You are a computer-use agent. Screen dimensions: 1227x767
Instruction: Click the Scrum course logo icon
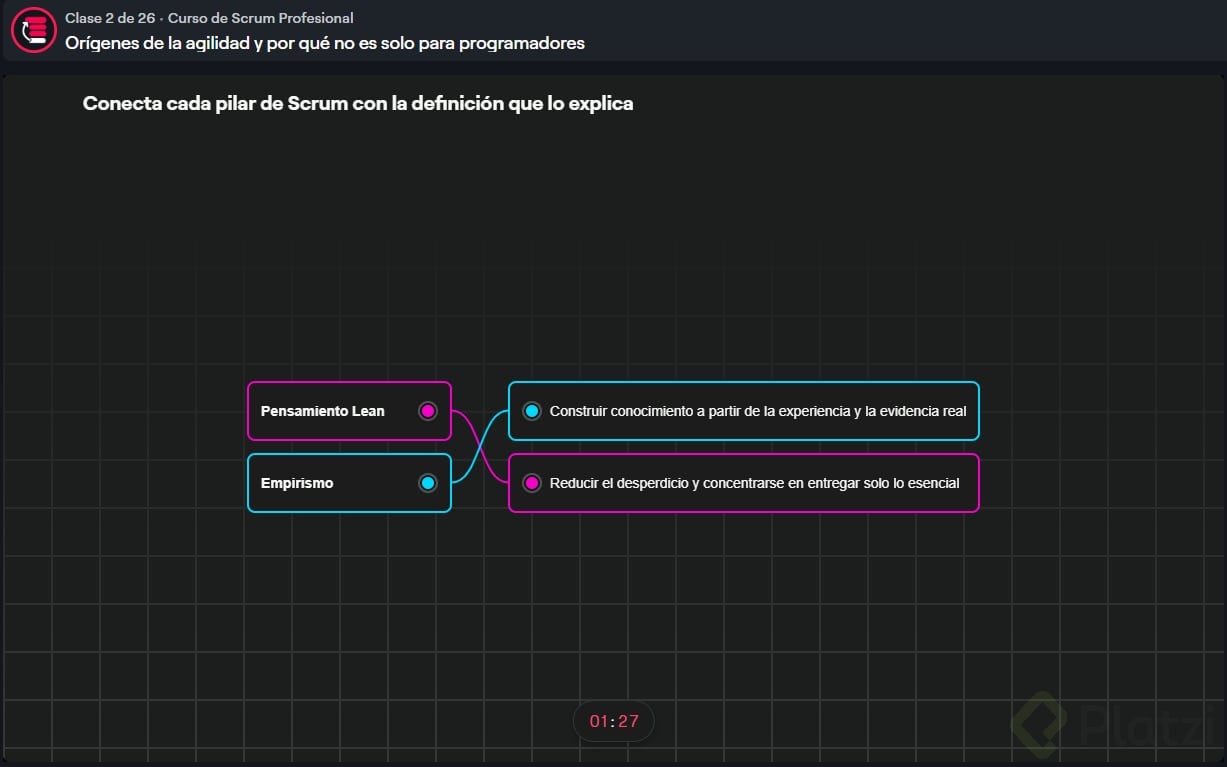[x=33, y=30]
